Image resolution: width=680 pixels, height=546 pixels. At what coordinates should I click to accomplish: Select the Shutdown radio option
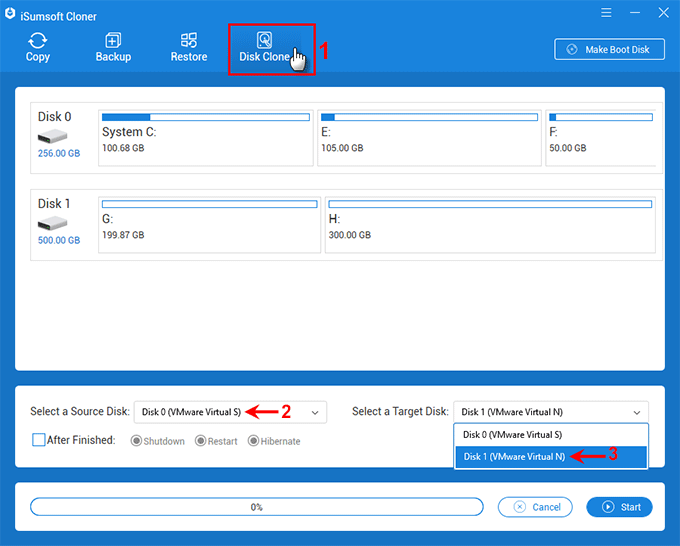(x=136, y=441)
